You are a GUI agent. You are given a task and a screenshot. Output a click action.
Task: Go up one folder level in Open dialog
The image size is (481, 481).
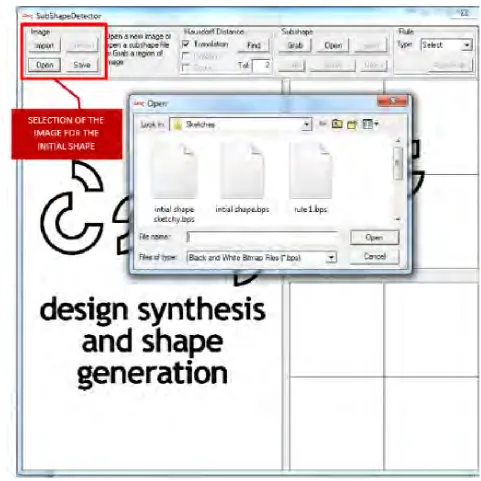click(337, 124)
